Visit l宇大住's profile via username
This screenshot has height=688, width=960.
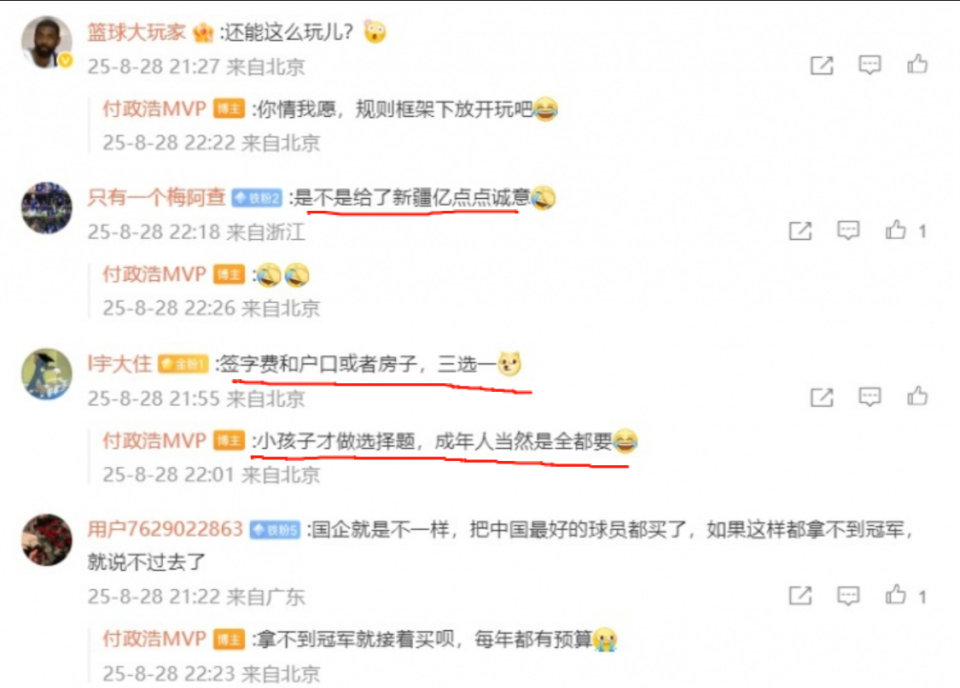(119, 364)
